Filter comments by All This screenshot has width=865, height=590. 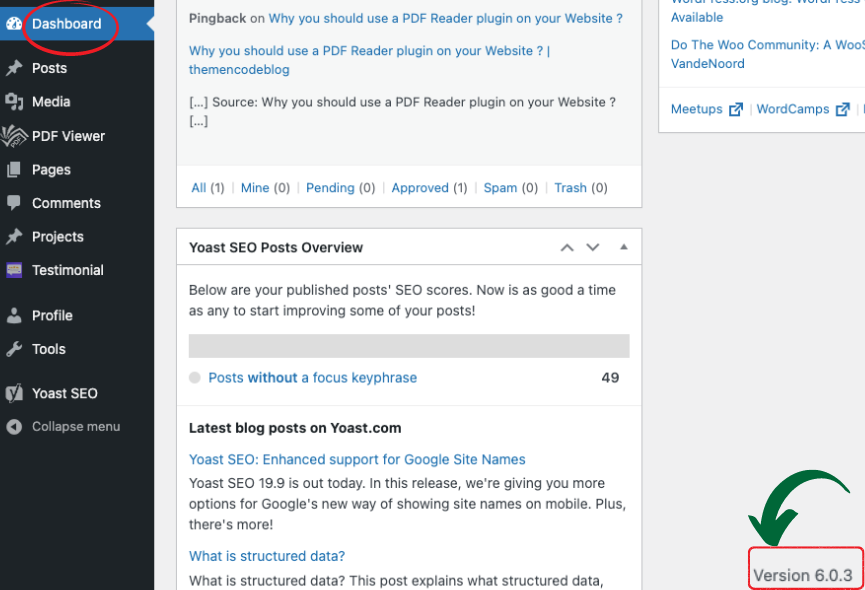pos(199,188)
